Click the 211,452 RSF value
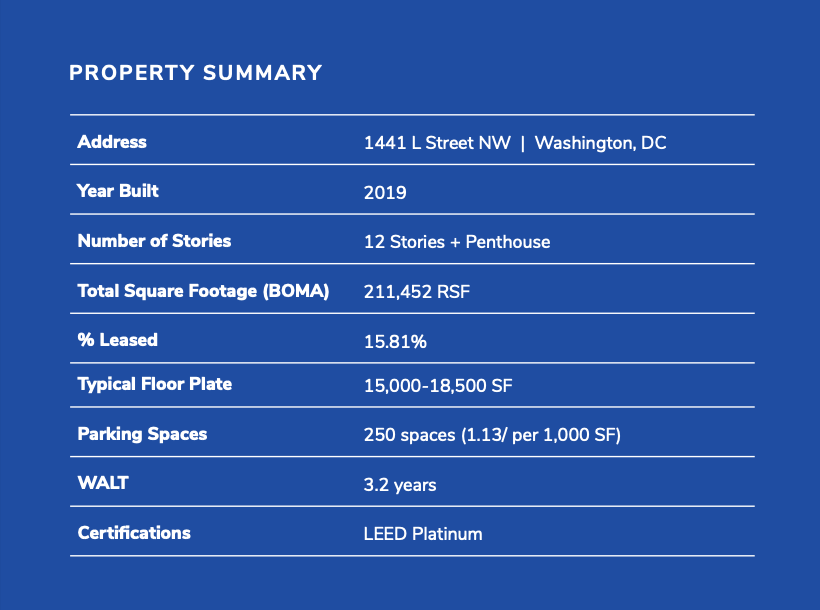The width and height of the screenshot is (820, 610). tap(417, 291)
